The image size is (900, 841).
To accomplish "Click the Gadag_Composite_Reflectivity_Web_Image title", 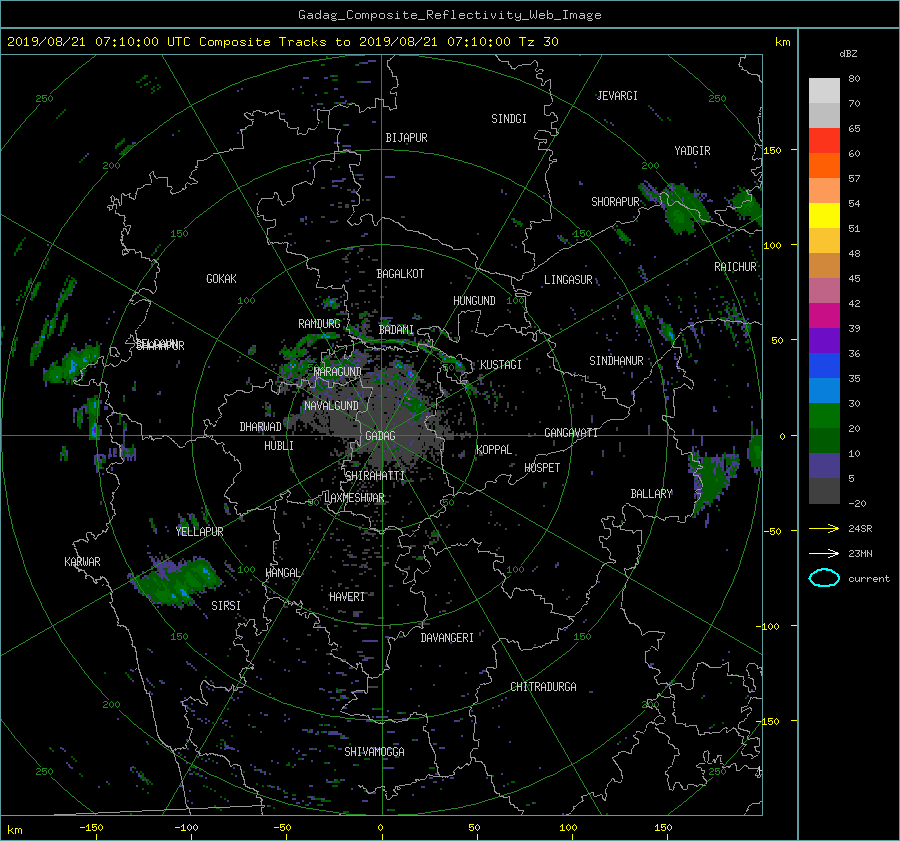I will pos(449,15).
